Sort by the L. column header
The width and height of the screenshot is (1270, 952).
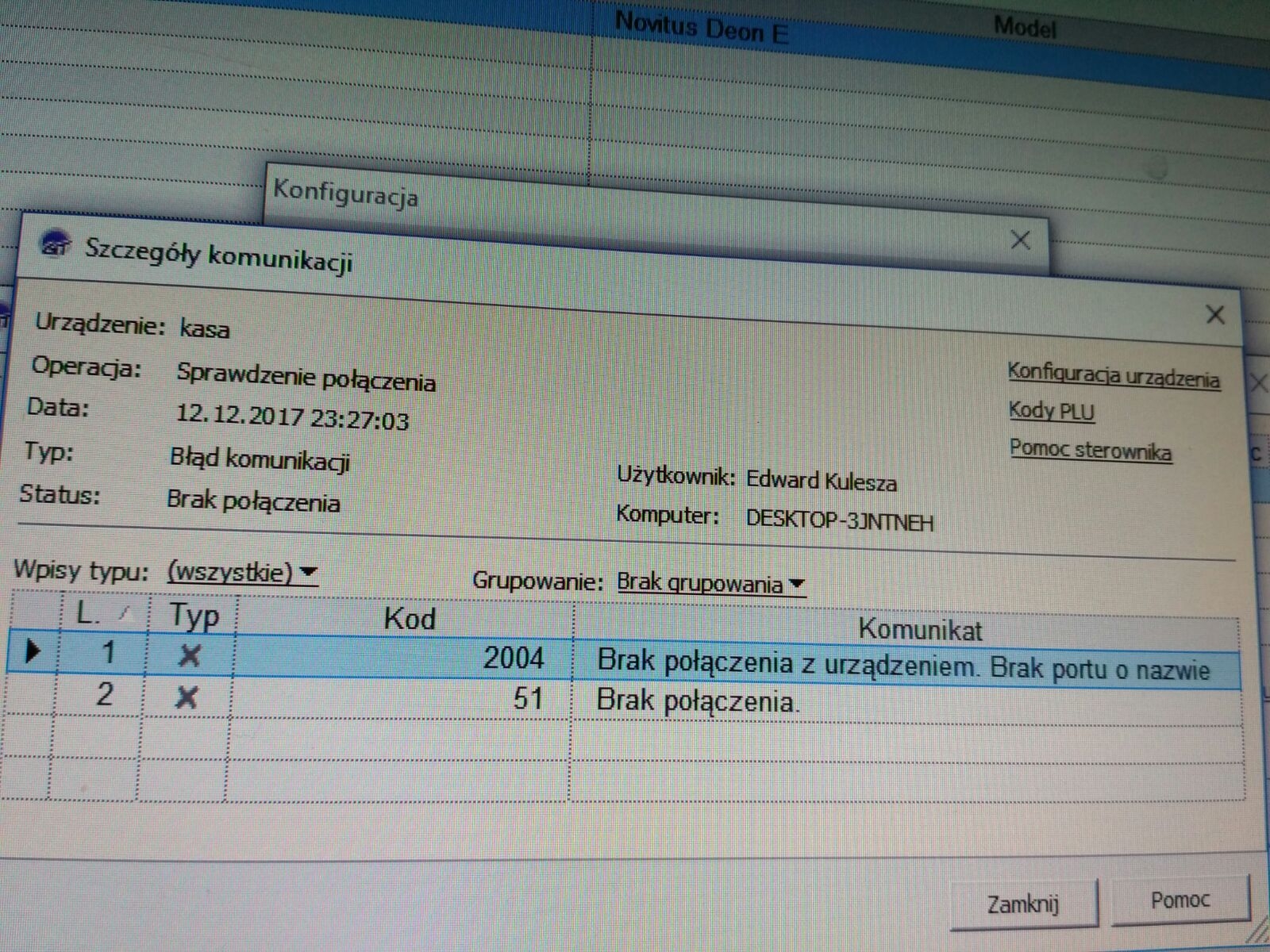(103, 613)
